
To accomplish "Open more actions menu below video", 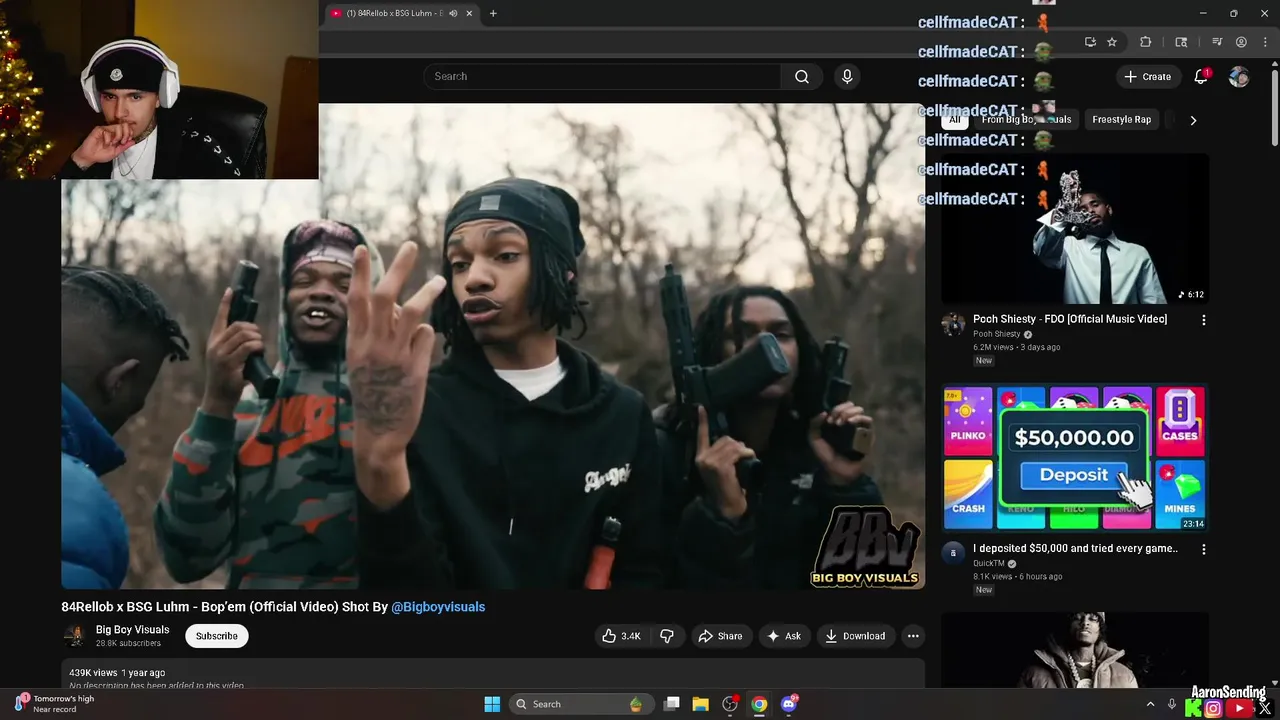I will 913,636.
